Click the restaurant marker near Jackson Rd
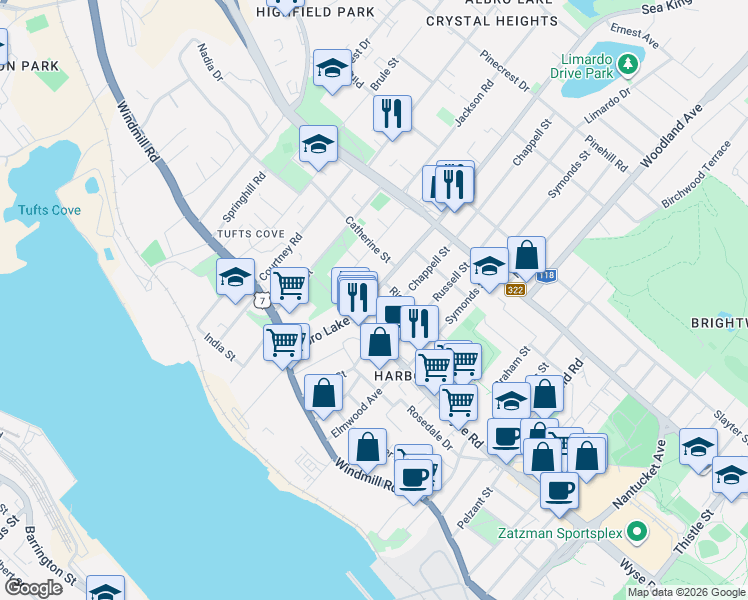 (x=454, y=186)
